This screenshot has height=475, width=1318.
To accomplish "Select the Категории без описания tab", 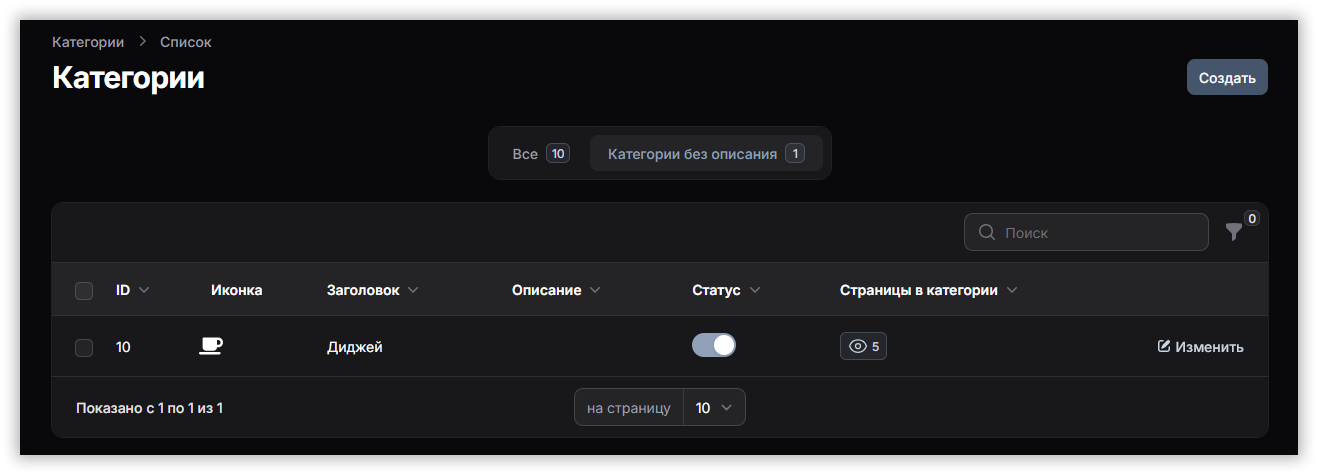I will tap(705, 154).
